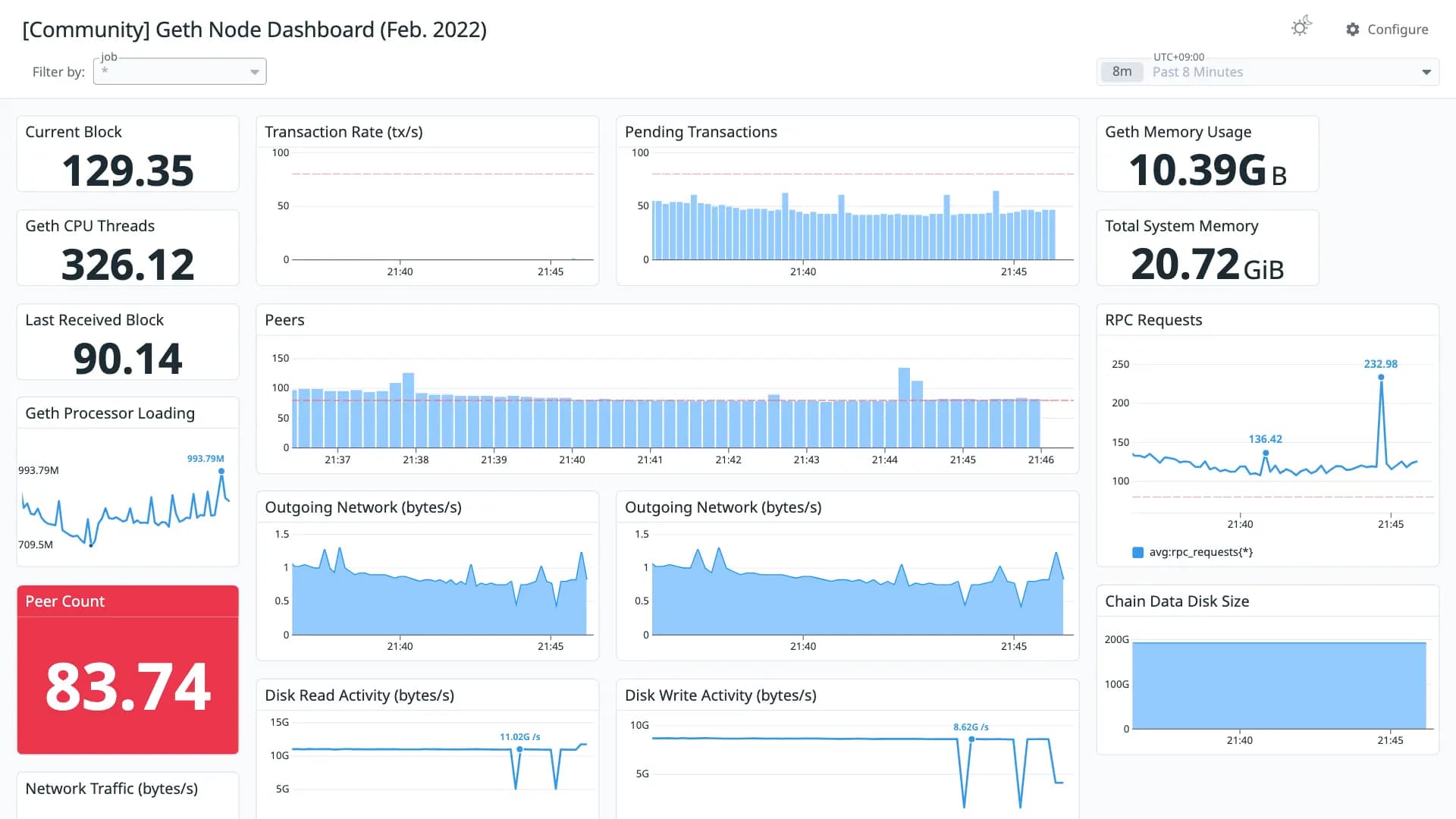
Task: Click the UTC+09:00 timezone label
Action: click(1178, 57)
